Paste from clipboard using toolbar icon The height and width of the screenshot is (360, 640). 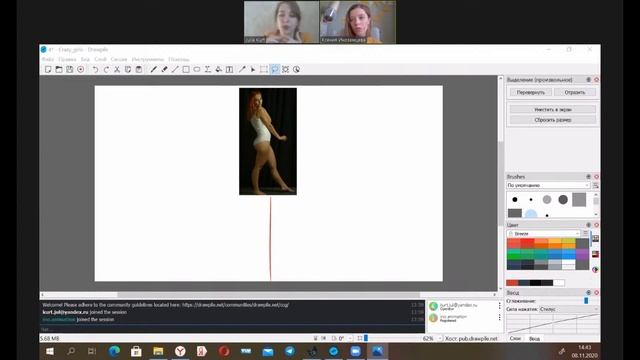click(139, 69)
